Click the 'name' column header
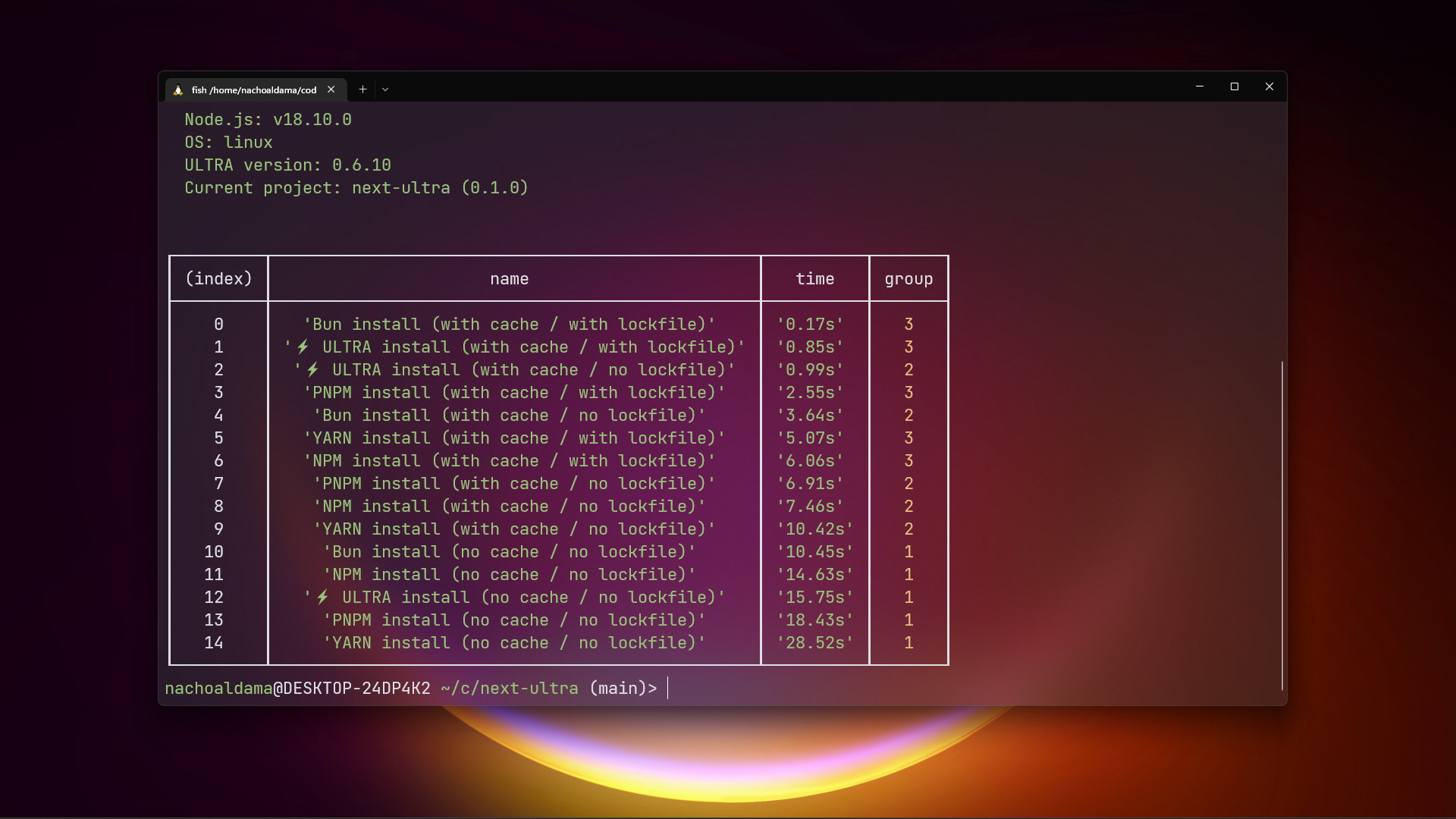This screenshot has width=1456, height=819. pyautogui.click(x=509, y=279)
